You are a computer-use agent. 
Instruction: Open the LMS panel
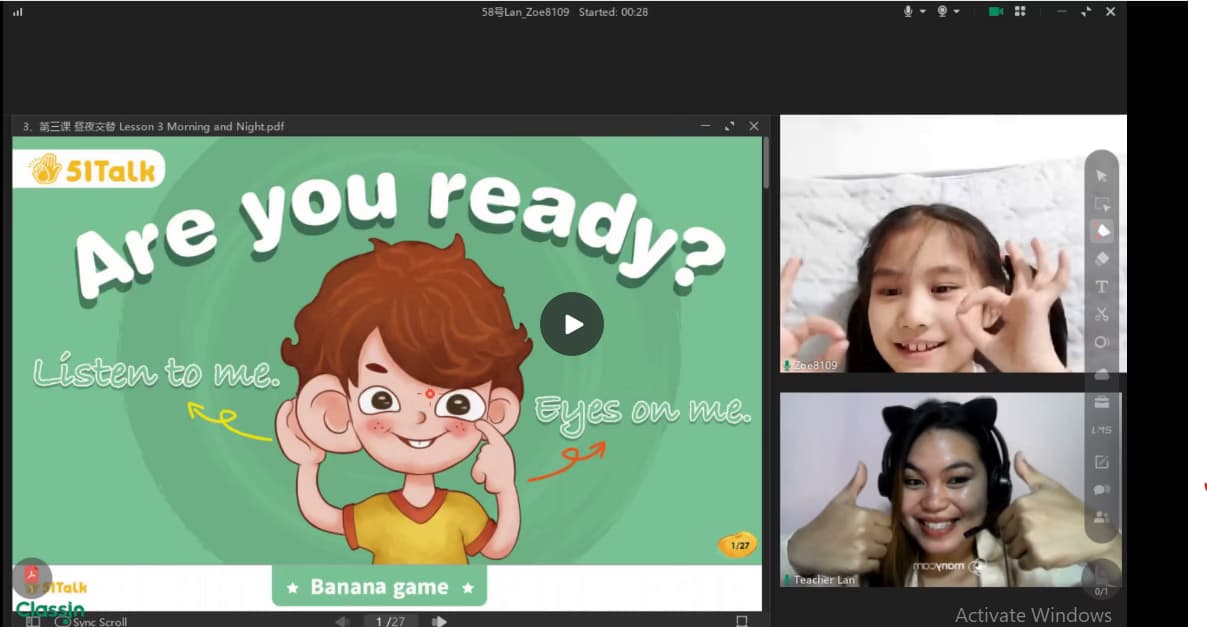(1101, 430)
